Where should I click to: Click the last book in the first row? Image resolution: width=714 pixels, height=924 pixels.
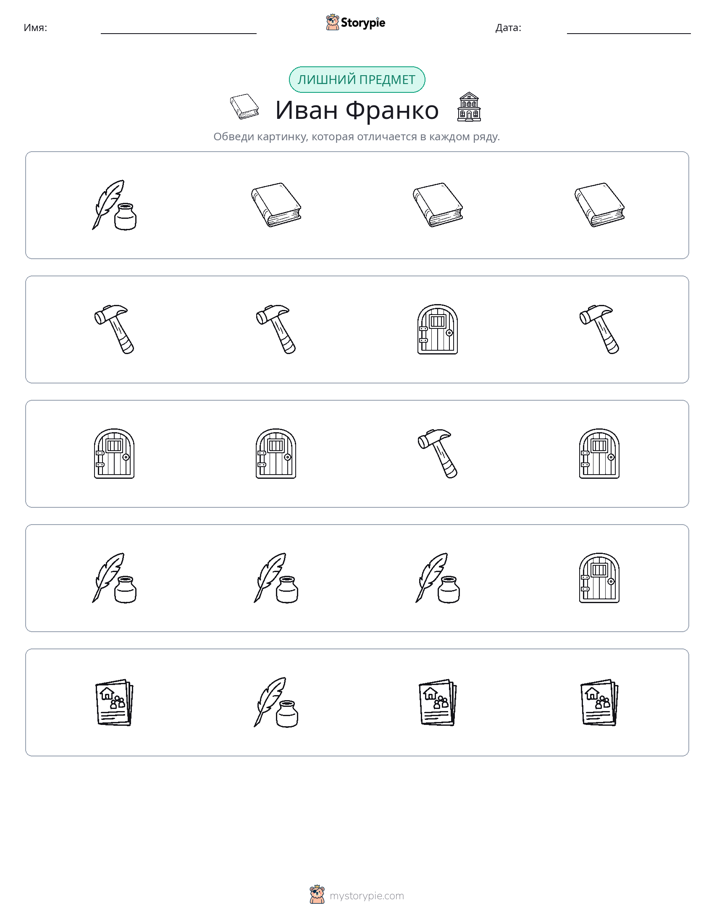click(599, 204)
